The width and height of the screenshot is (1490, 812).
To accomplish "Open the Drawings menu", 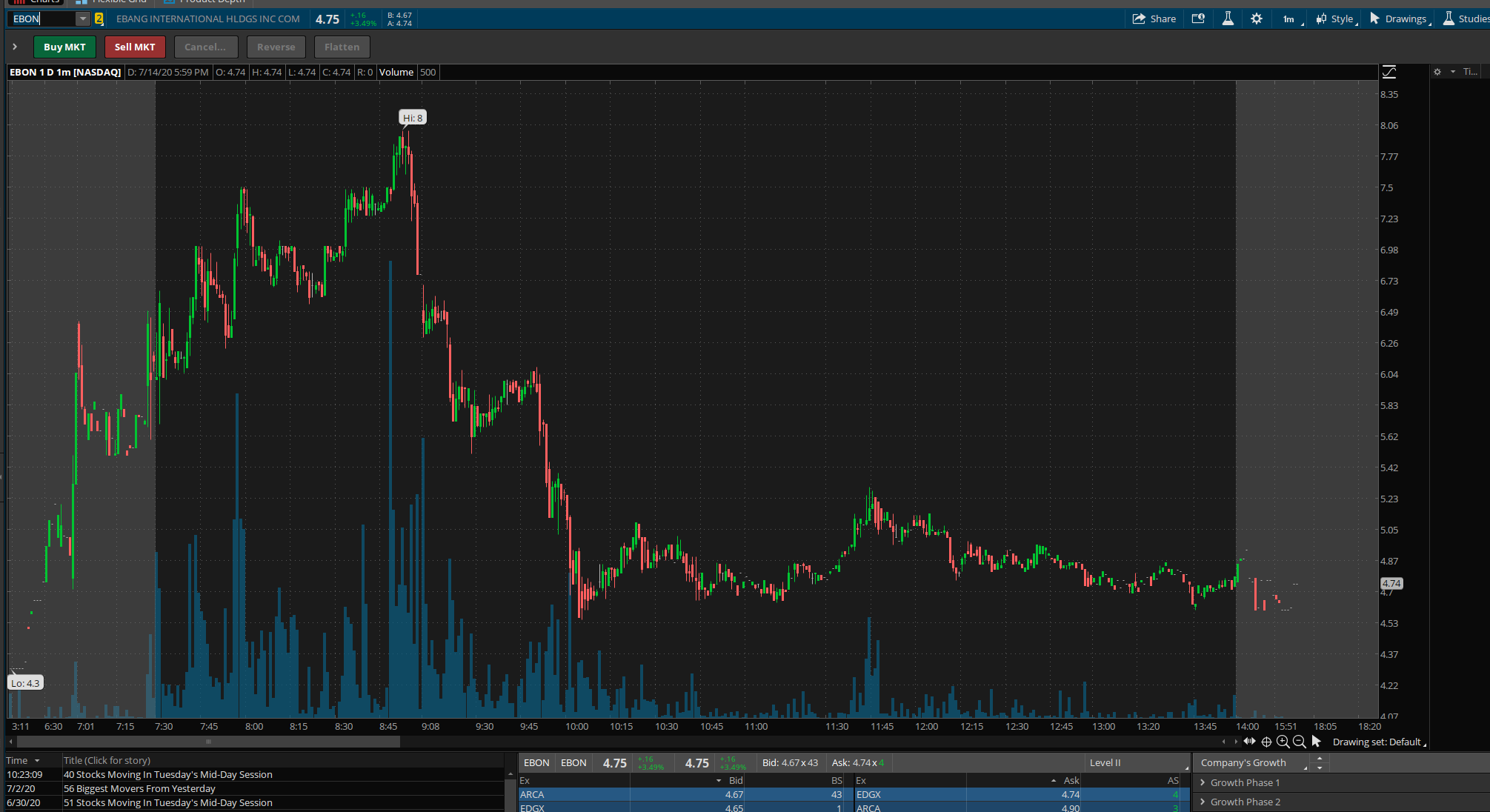I will 1399,19.
